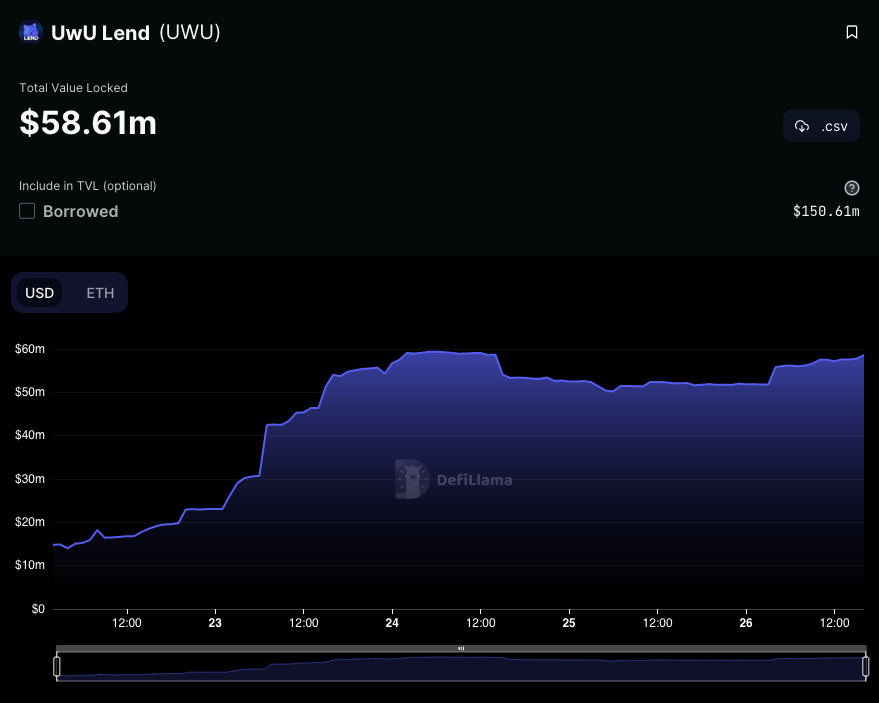This screenshot has width=879, height=703.
Task: Grab the right range slider handle
Action: point(866,667)
